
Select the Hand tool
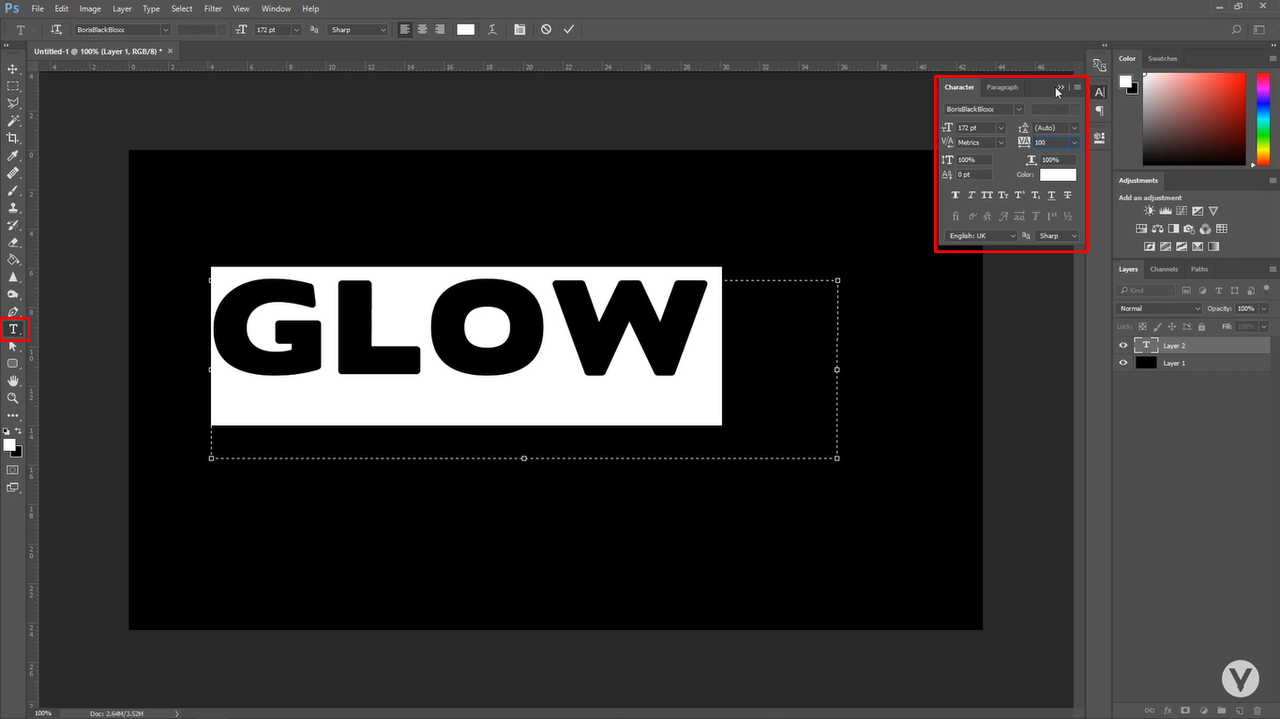[13, 381]
